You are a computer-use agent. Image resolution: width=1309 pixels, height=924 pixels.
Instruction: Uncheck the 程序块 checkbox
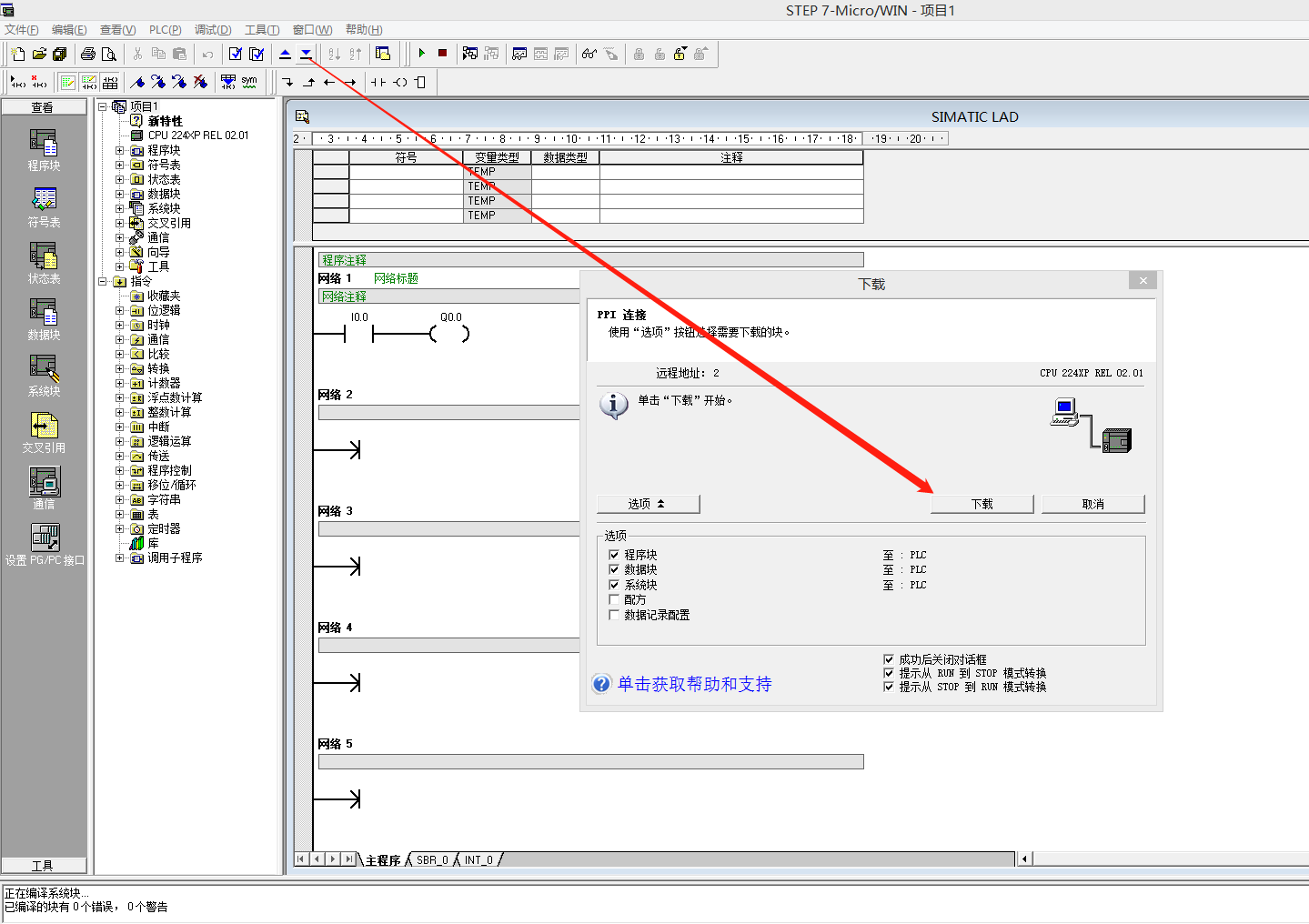614,555
